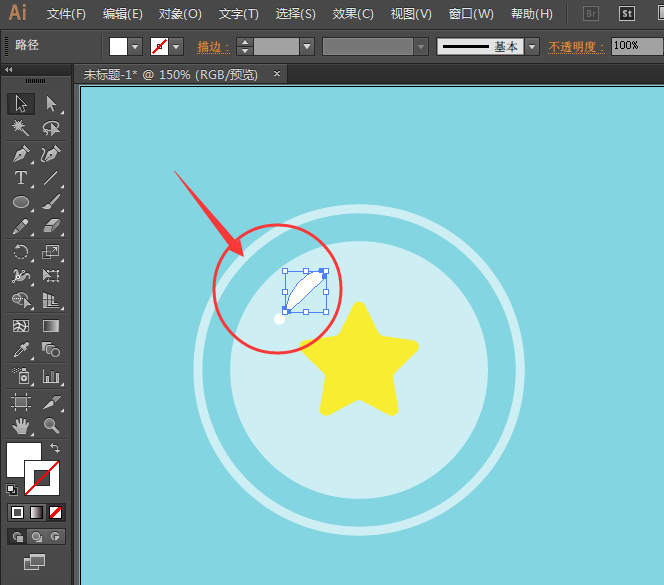This screenshot has width=664, height=585.
Task: Click the 不透明度 opacity link
Action: coord(576,47)
